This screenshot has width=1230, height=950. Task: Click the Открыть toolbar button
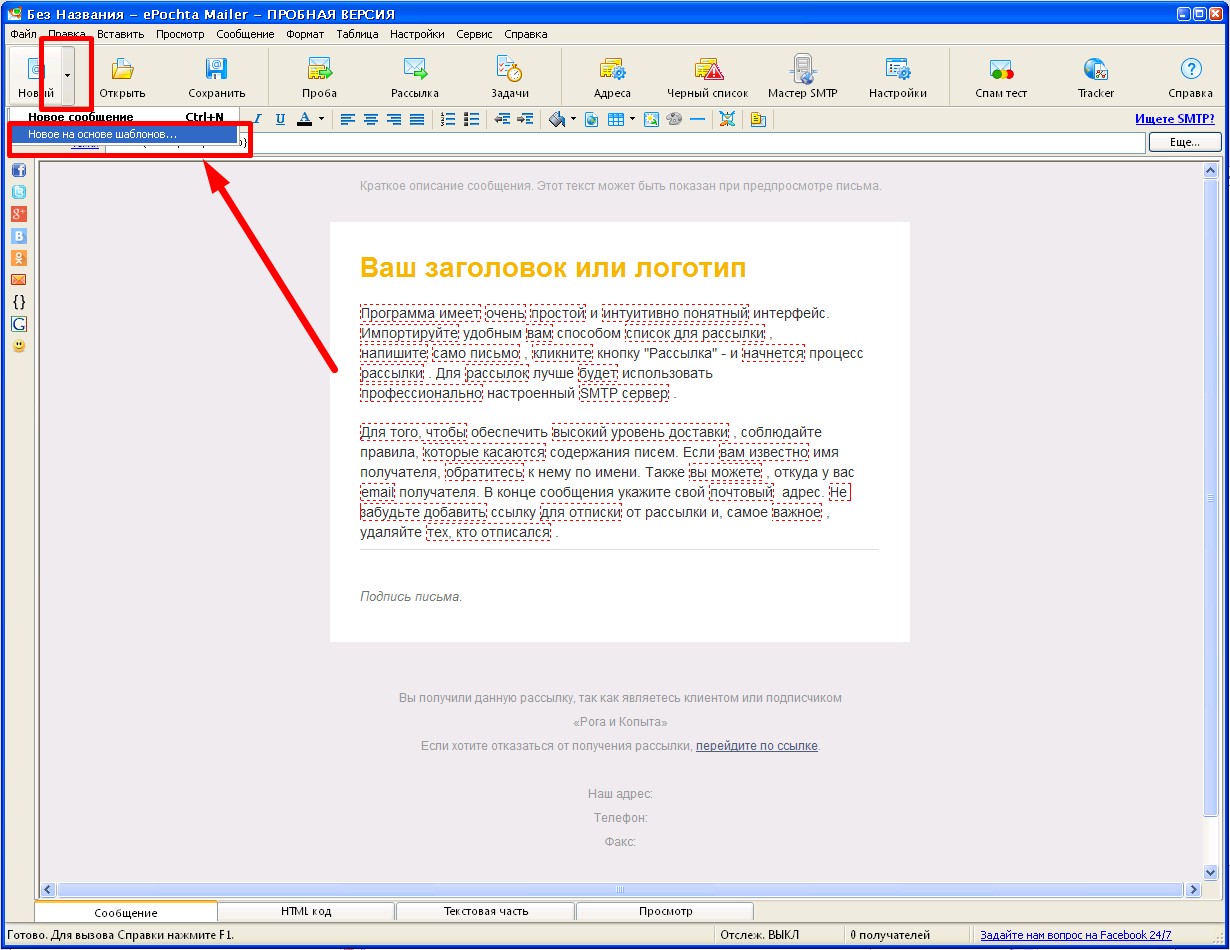[122, 76]
